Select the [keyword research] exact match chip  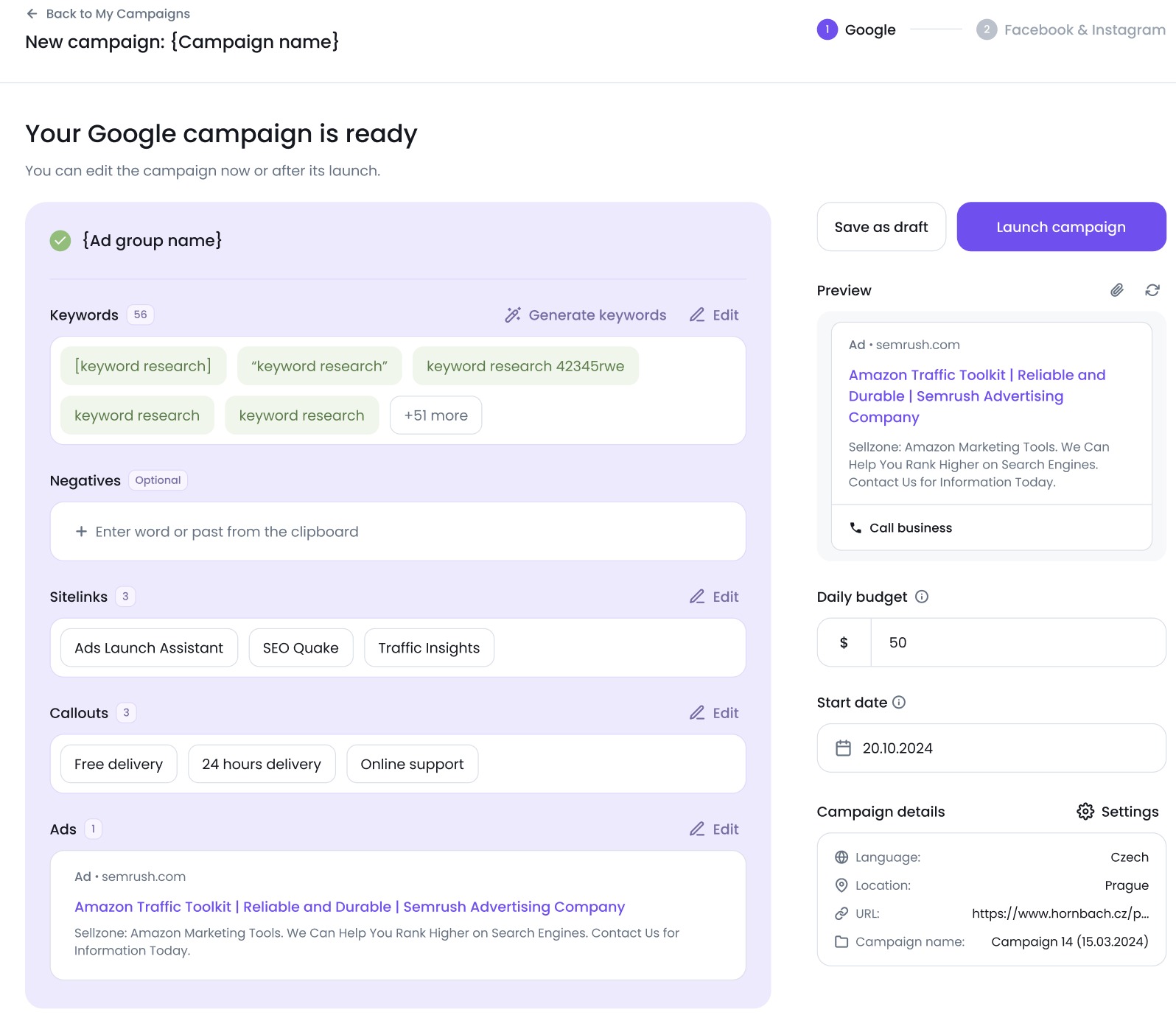(x=143, y=366)
